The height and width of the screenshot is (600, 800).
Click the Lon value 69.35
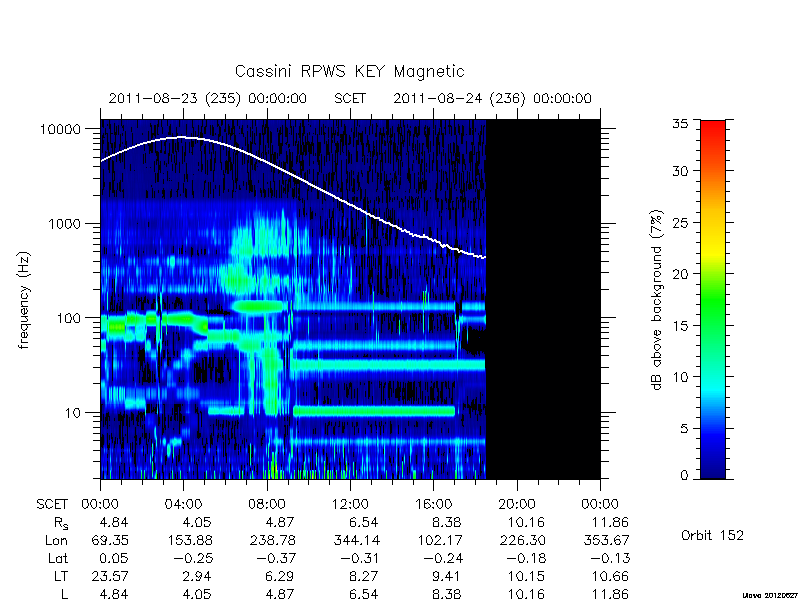point(110,540)
